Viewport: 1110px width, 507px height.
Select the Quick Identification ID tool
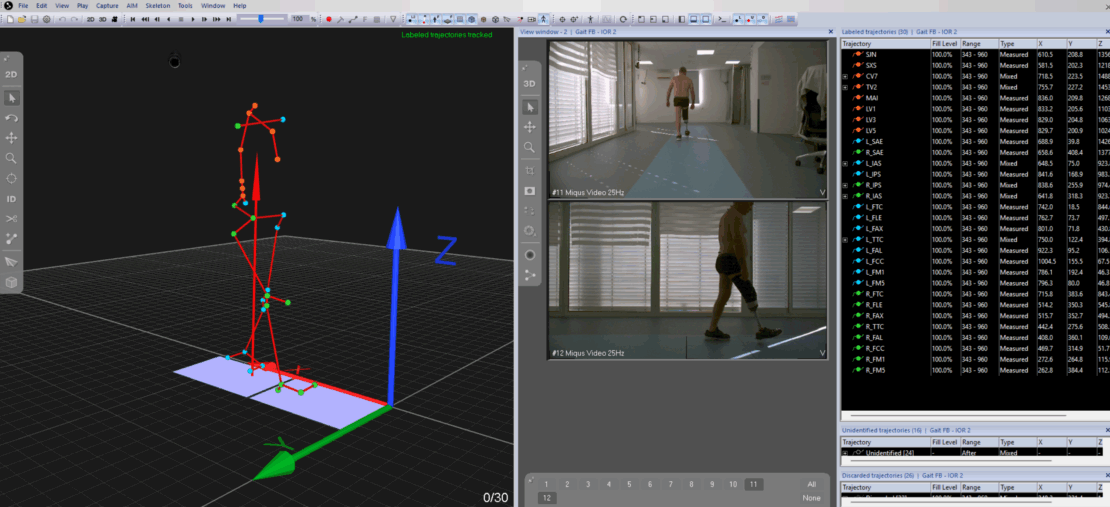(11, 199)
